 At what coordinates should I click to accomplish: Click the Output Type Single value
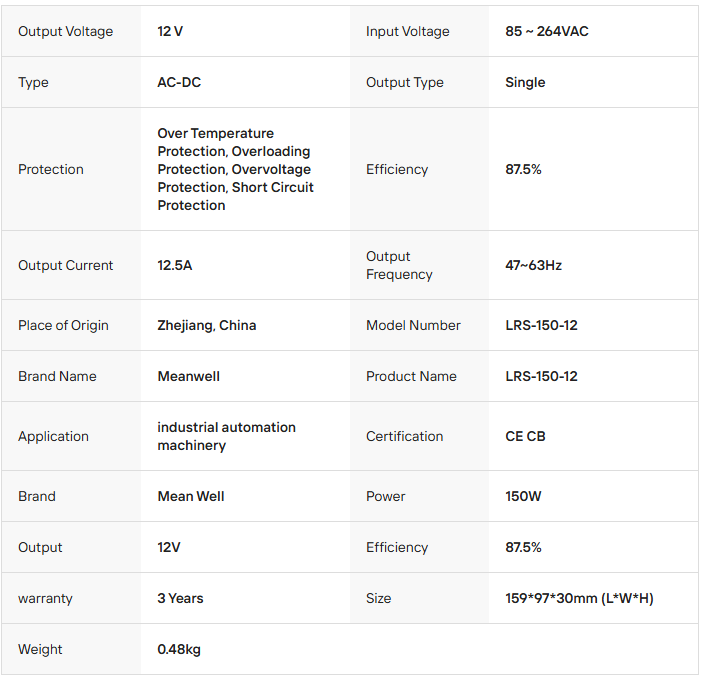point(525,82)
